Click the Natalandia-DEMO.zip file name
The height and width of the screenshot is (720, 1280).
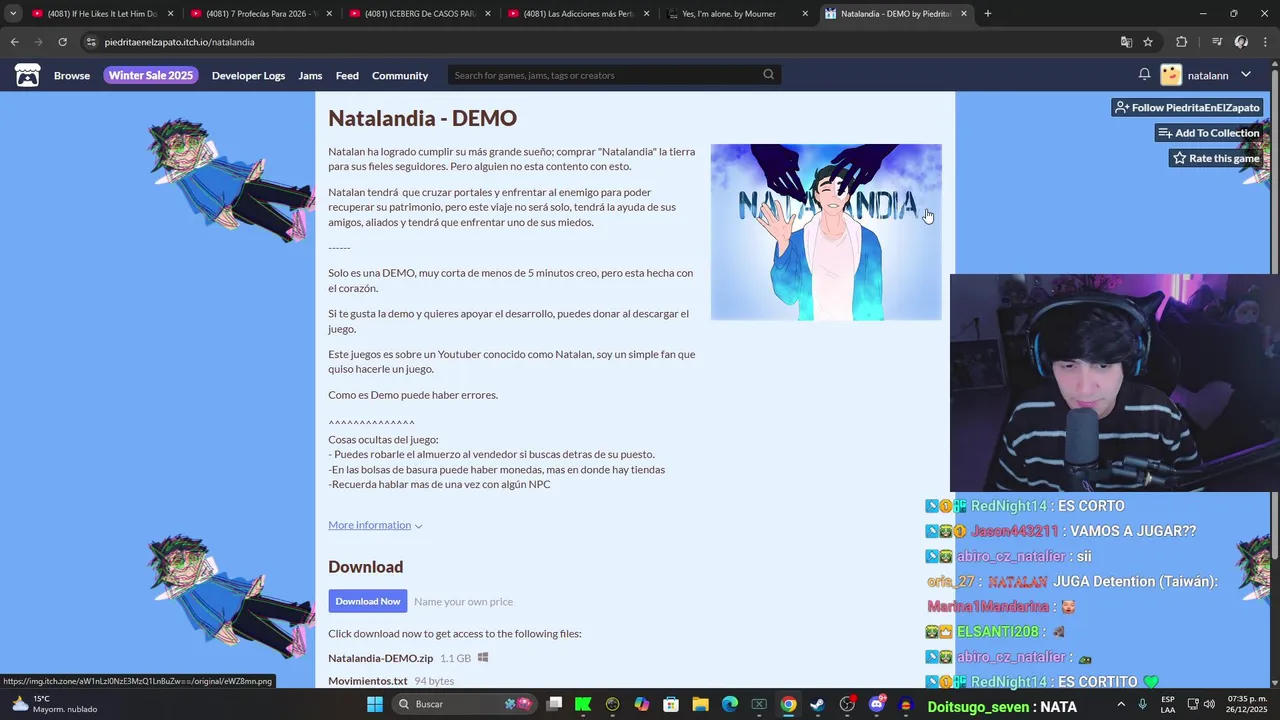(380, 658)
